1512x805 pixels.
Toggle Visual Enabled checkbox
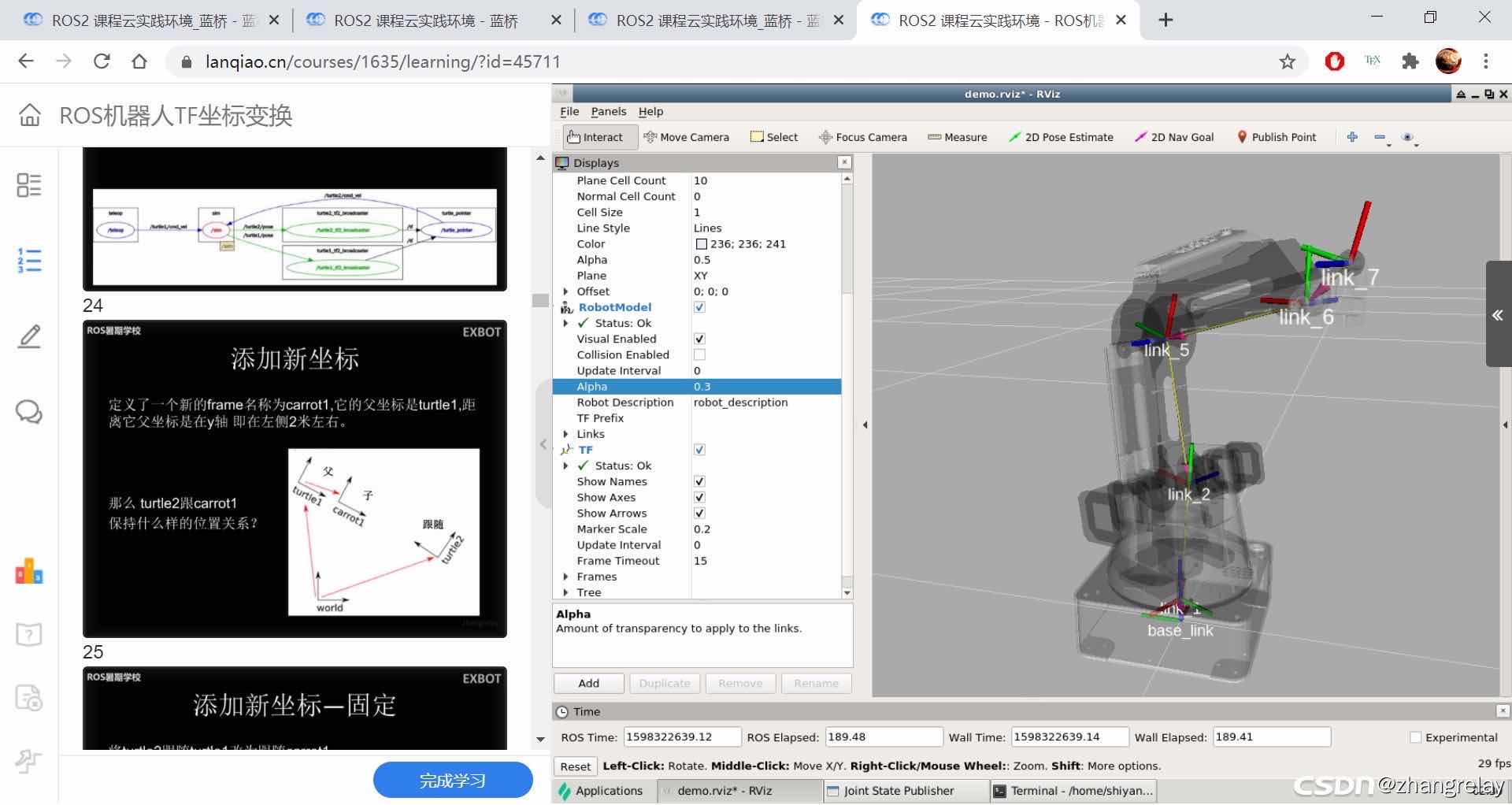(x=699, y=339)
